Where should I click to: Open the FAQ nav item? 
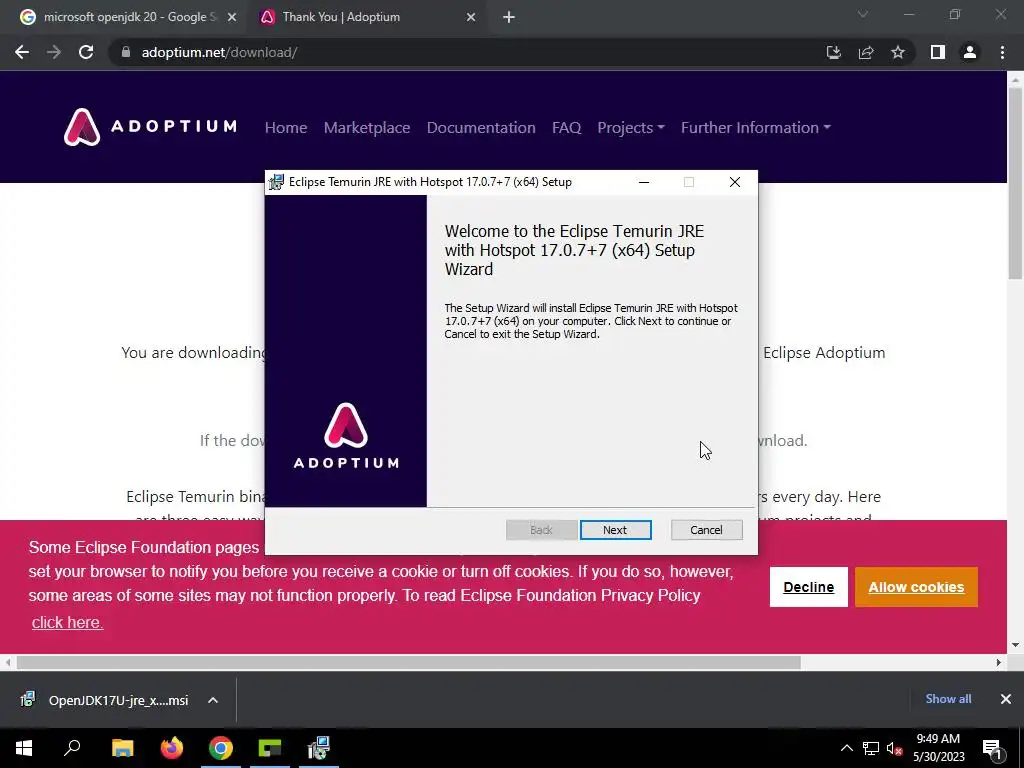566,127
